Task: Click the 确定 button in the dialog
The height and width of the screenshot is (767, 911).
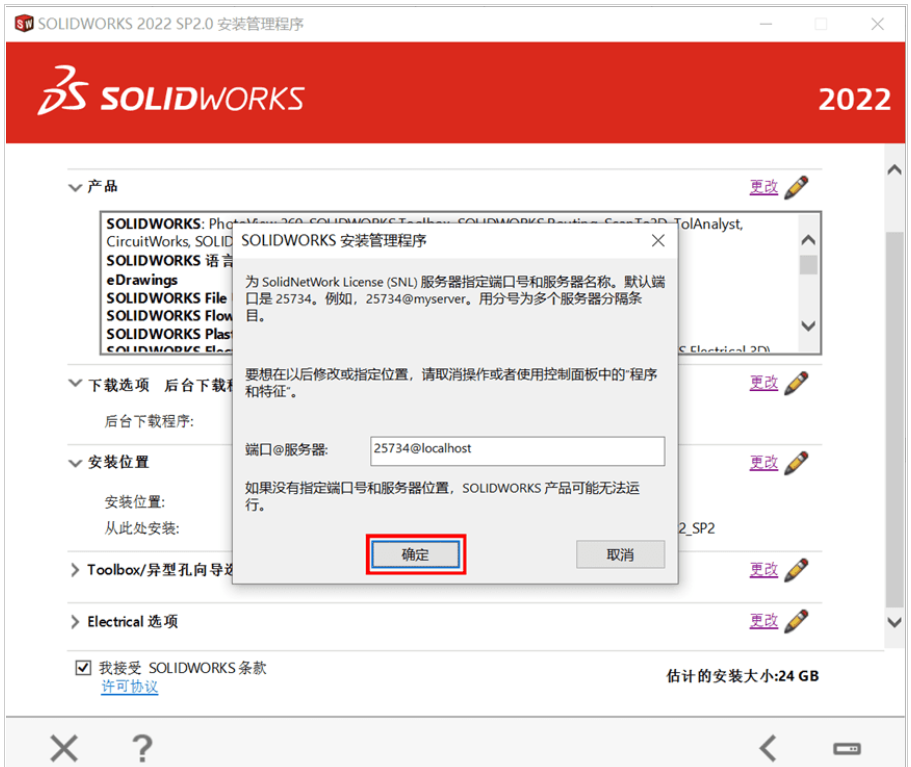Action: pyautogui.click(x=415, y=554)
